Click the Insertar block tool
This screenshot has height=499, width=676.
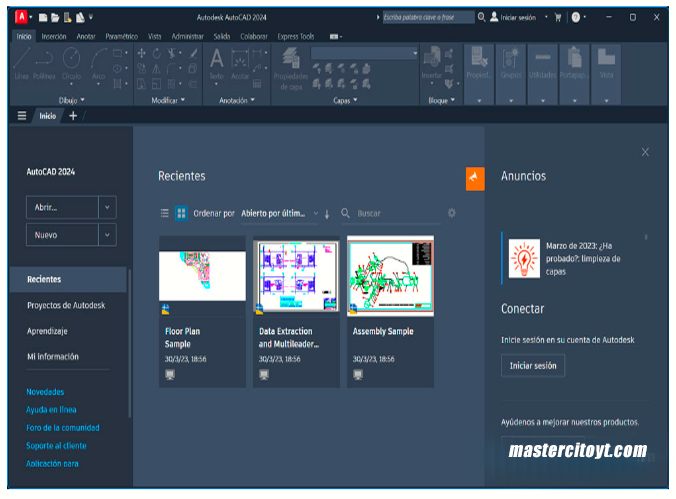432,64
